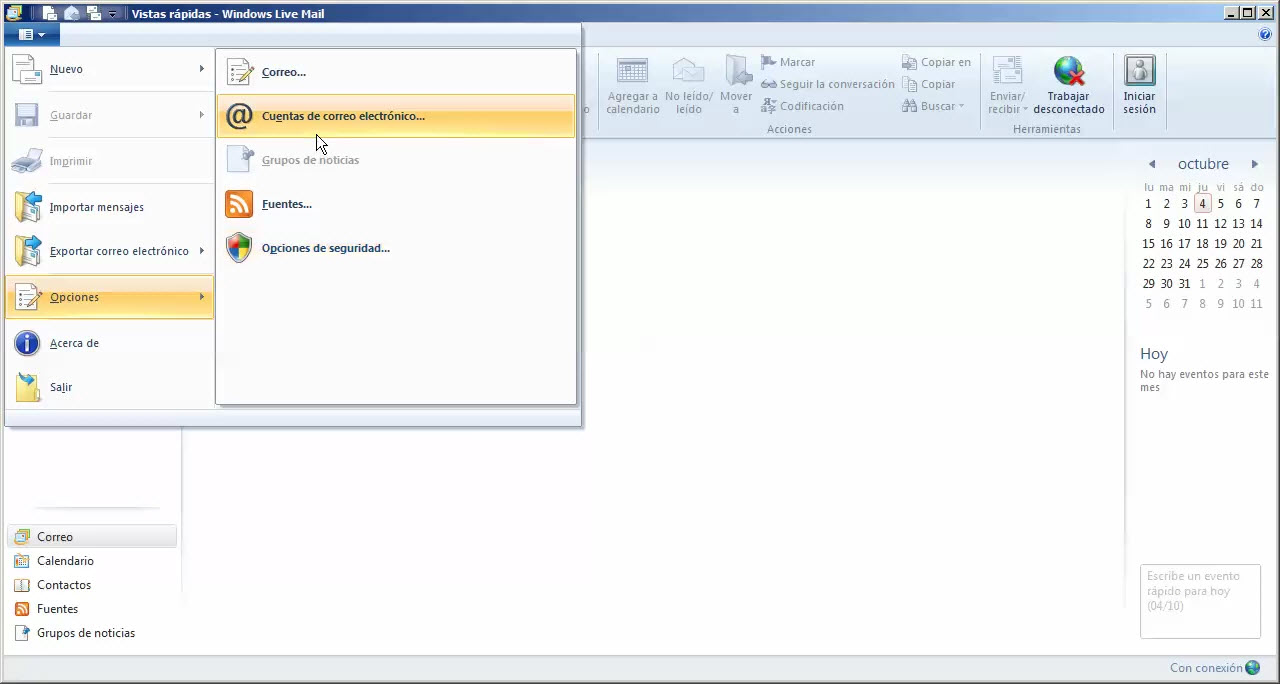Click the Mover a folder icon
Image resolution: width=1280 pixels, height=684 pixels.
click(x=737, y=85)
